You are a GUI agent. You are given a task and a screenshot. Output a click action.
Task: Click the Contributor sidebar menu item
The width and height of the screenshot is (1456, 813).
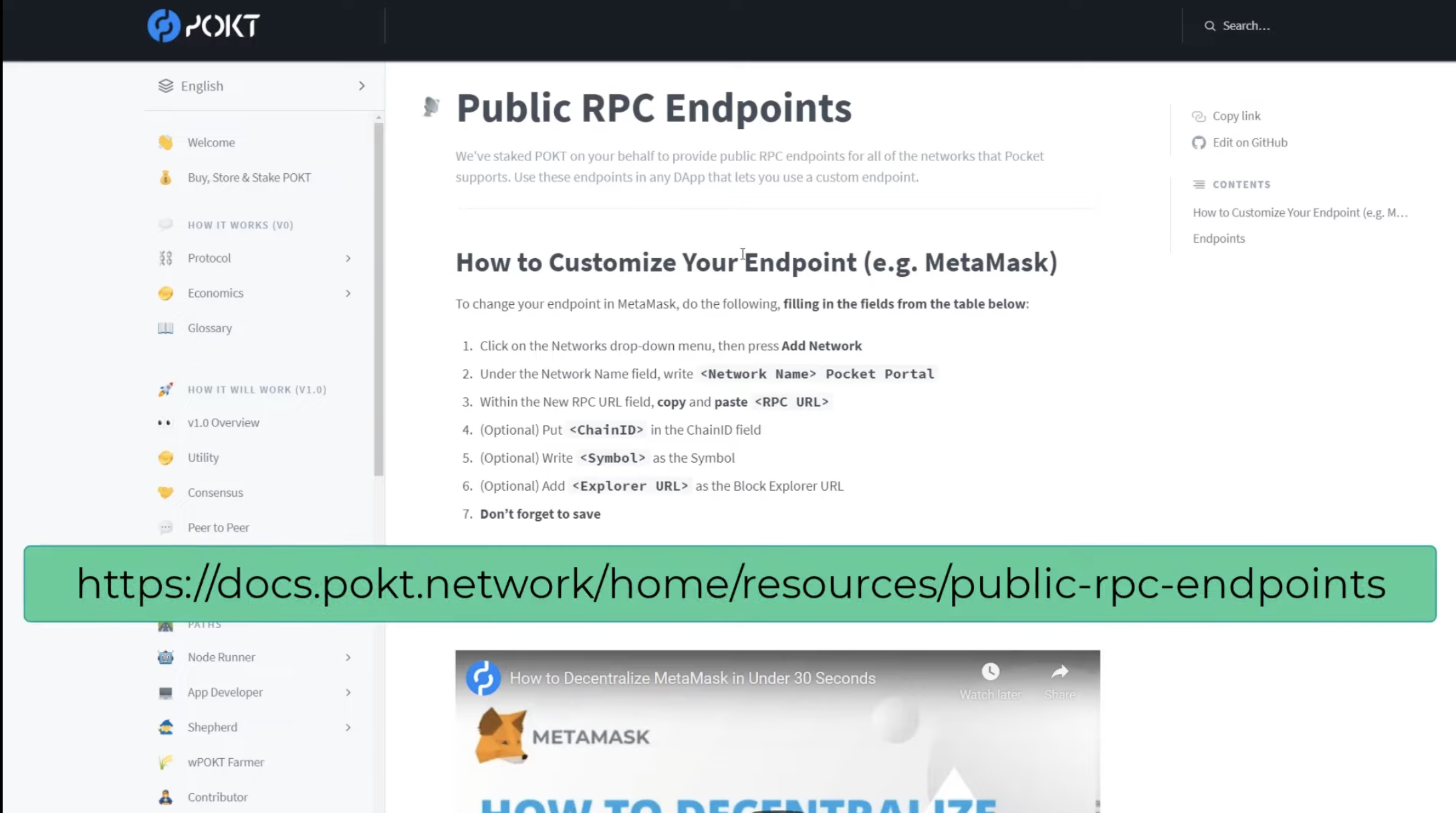point(217,797)
